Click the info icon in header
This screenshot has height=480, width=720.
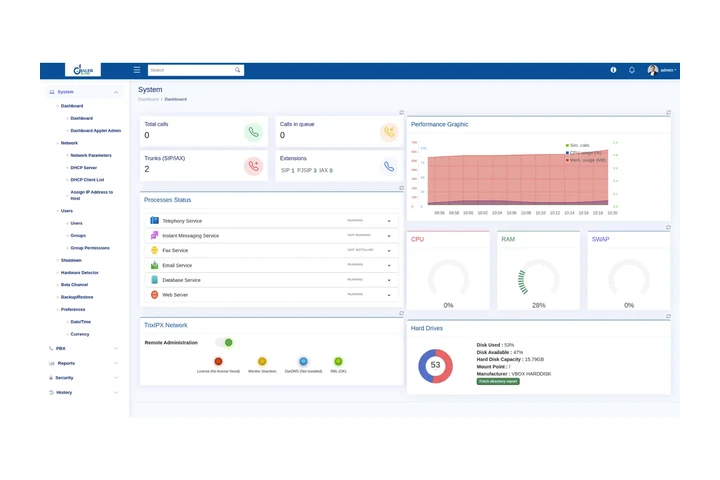coord(613,70)
